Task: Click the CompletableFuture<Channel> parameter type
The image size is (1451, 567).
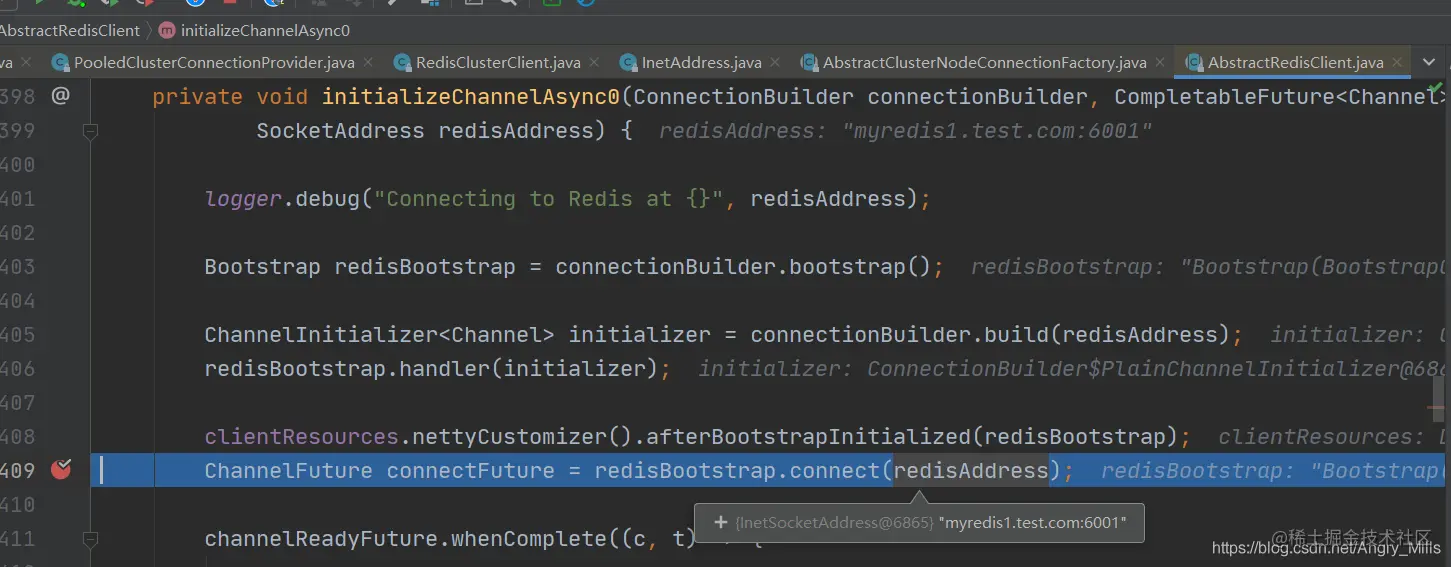Action: point(1278,97)
